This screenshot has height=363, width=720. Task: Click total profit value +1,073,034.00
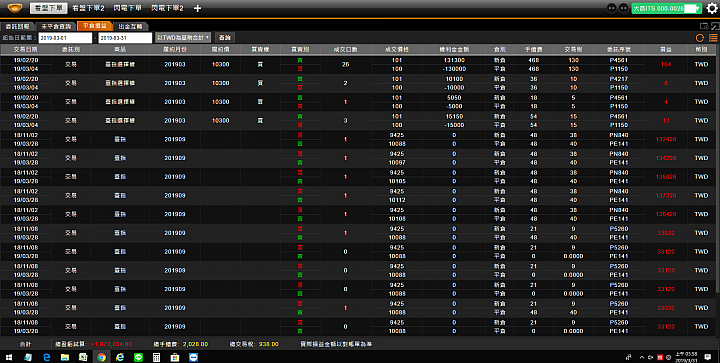[112, 344]
